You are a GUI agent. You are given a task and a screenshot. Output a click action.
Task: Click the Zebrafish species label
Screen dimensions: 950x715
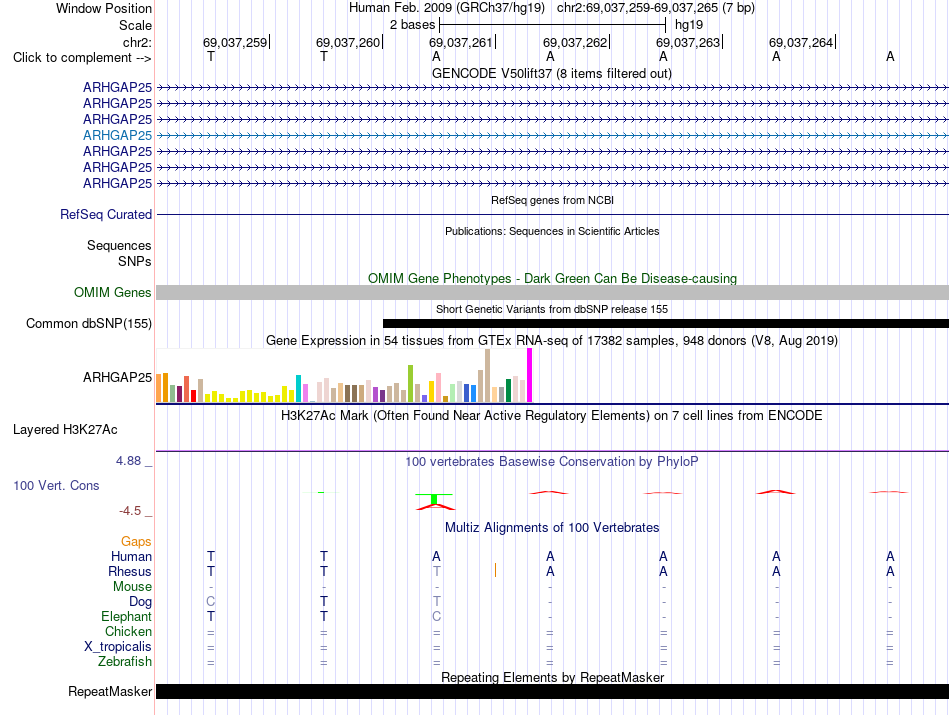click(x=125, y=662)
